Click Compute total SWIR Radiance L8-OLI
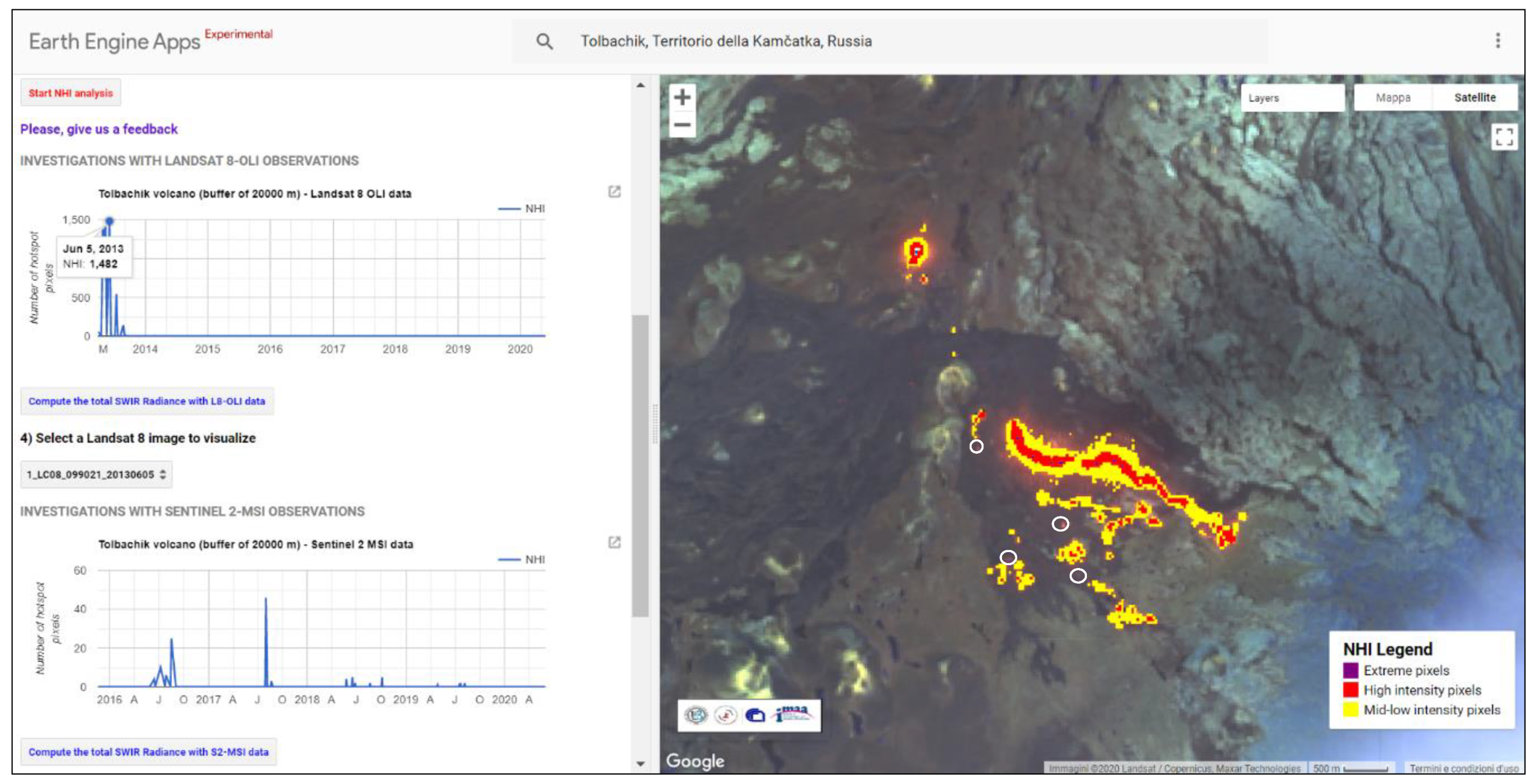The image size is (1535, 784). pyautogui.click(x=146, y=401)
